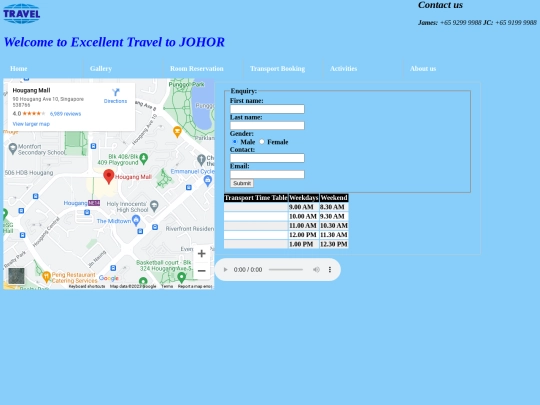
Task: Focus the Contact input field
Action: 267,158
